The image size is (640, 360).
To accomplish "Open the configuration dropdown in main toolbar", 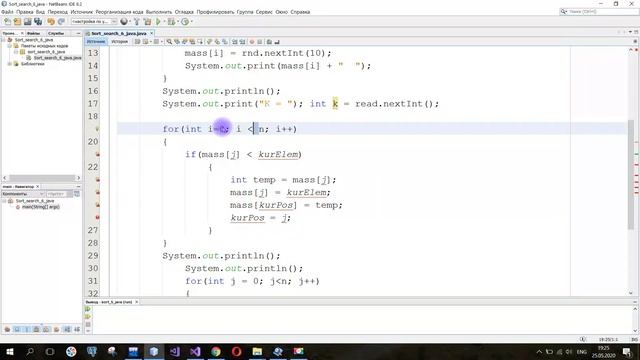I will (x=94, y=22).
